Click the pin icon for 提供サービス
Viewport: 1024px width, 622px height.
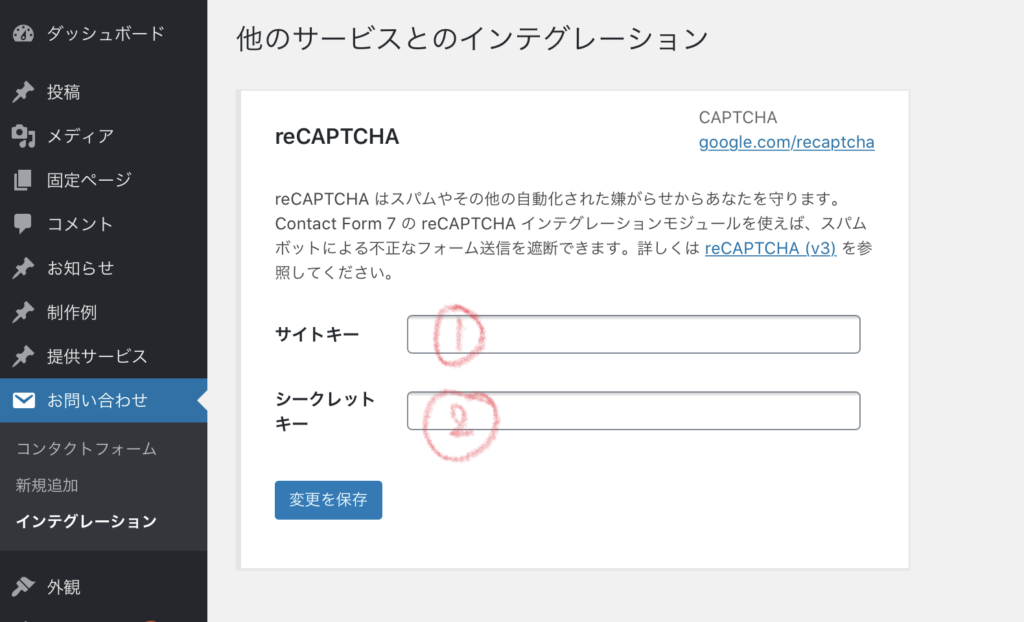click(x=23, y=357)
